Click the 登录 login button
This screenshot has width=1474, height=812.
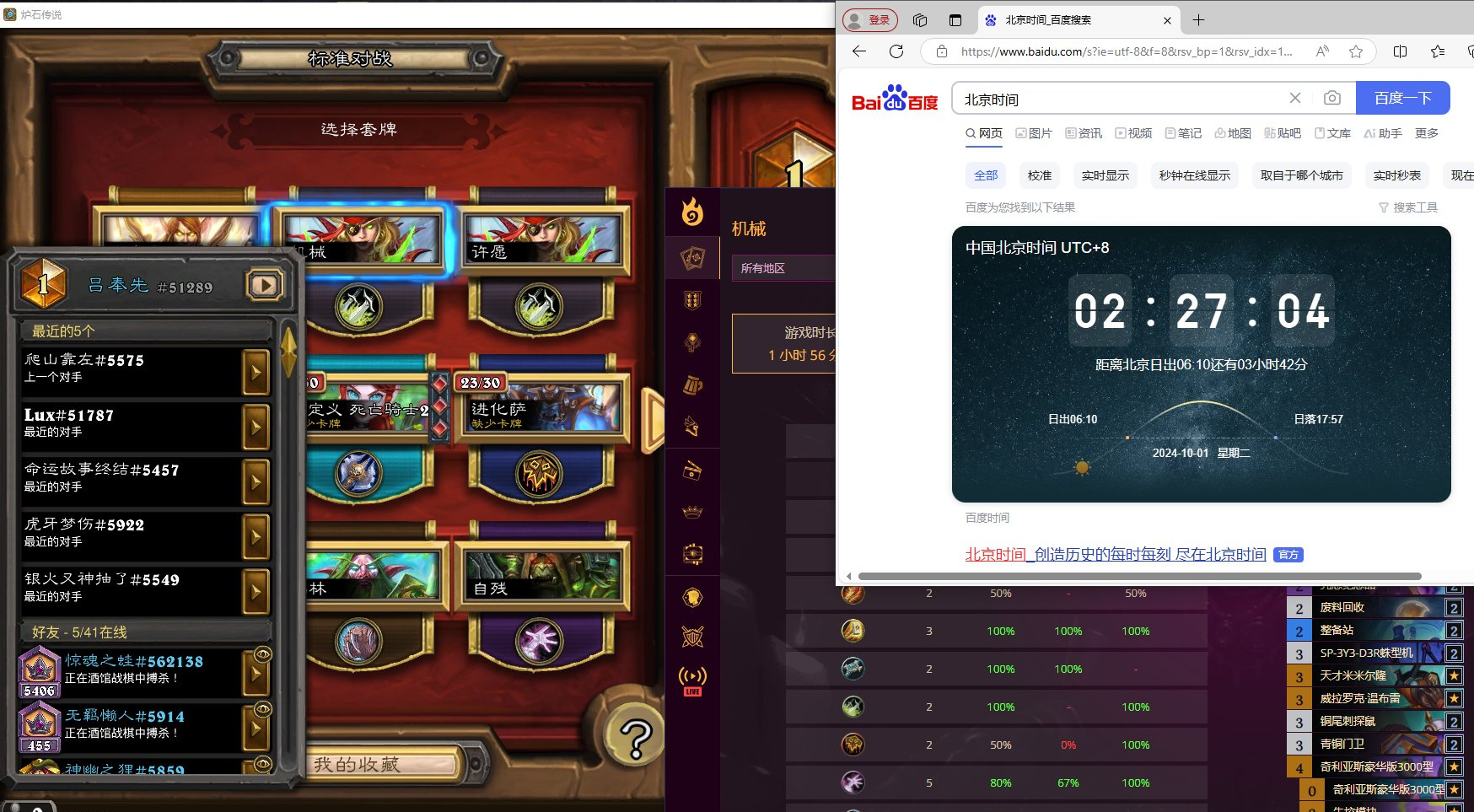pyautogui.click(x=870, y=20)
